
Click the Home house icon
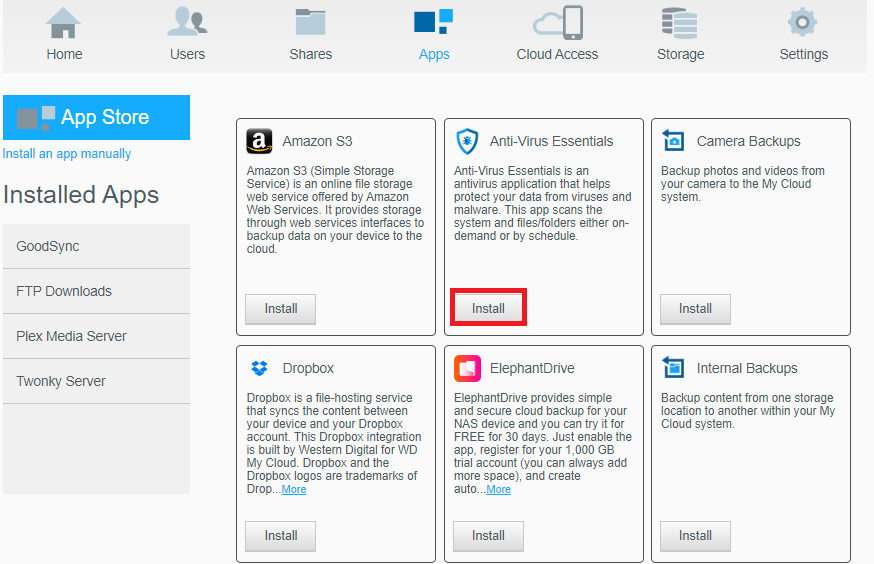point(63,23)
